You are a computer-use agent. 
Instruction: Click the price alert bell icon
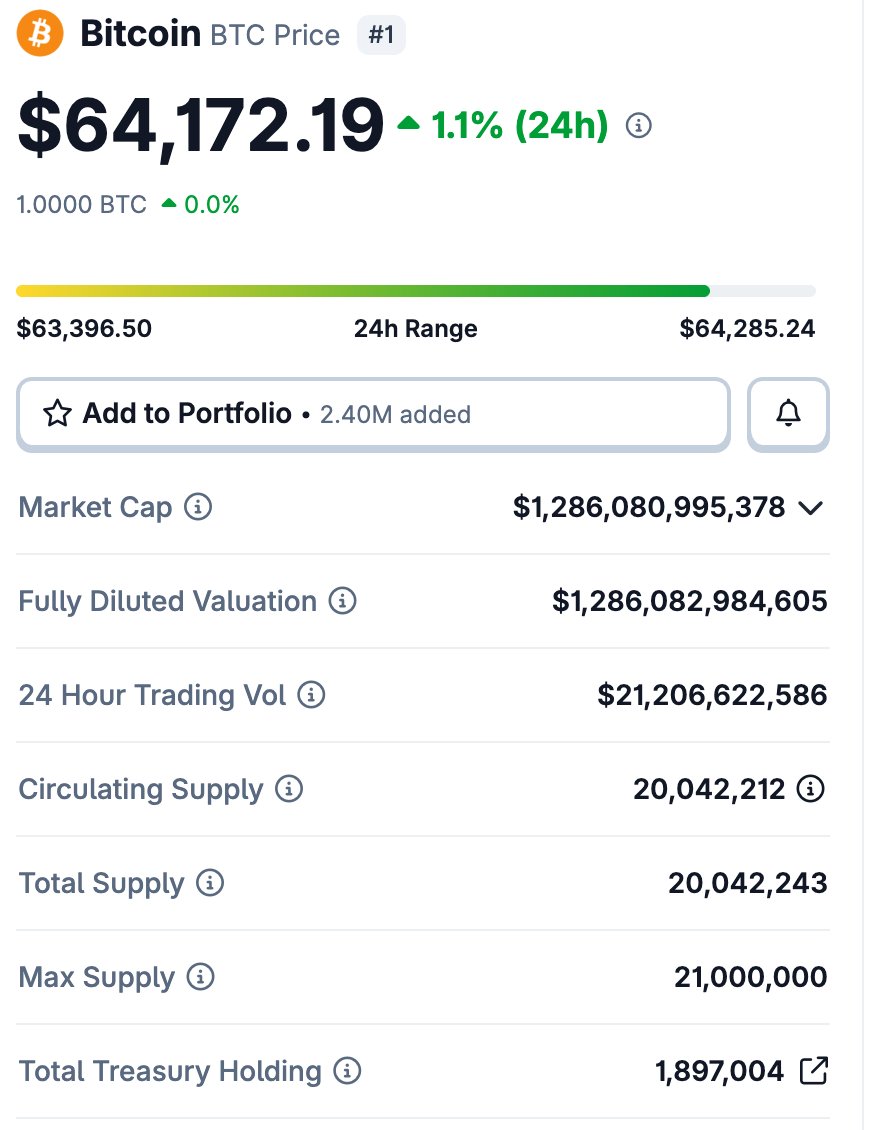(788, 414)
